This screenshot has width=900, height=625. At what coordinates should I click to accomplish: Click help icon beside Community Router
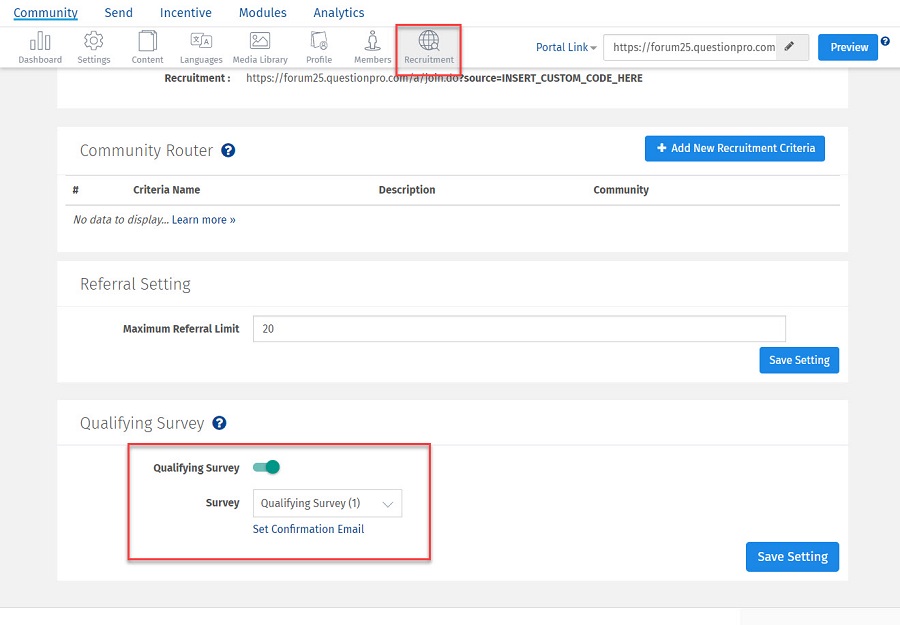(x=228, y=151)
